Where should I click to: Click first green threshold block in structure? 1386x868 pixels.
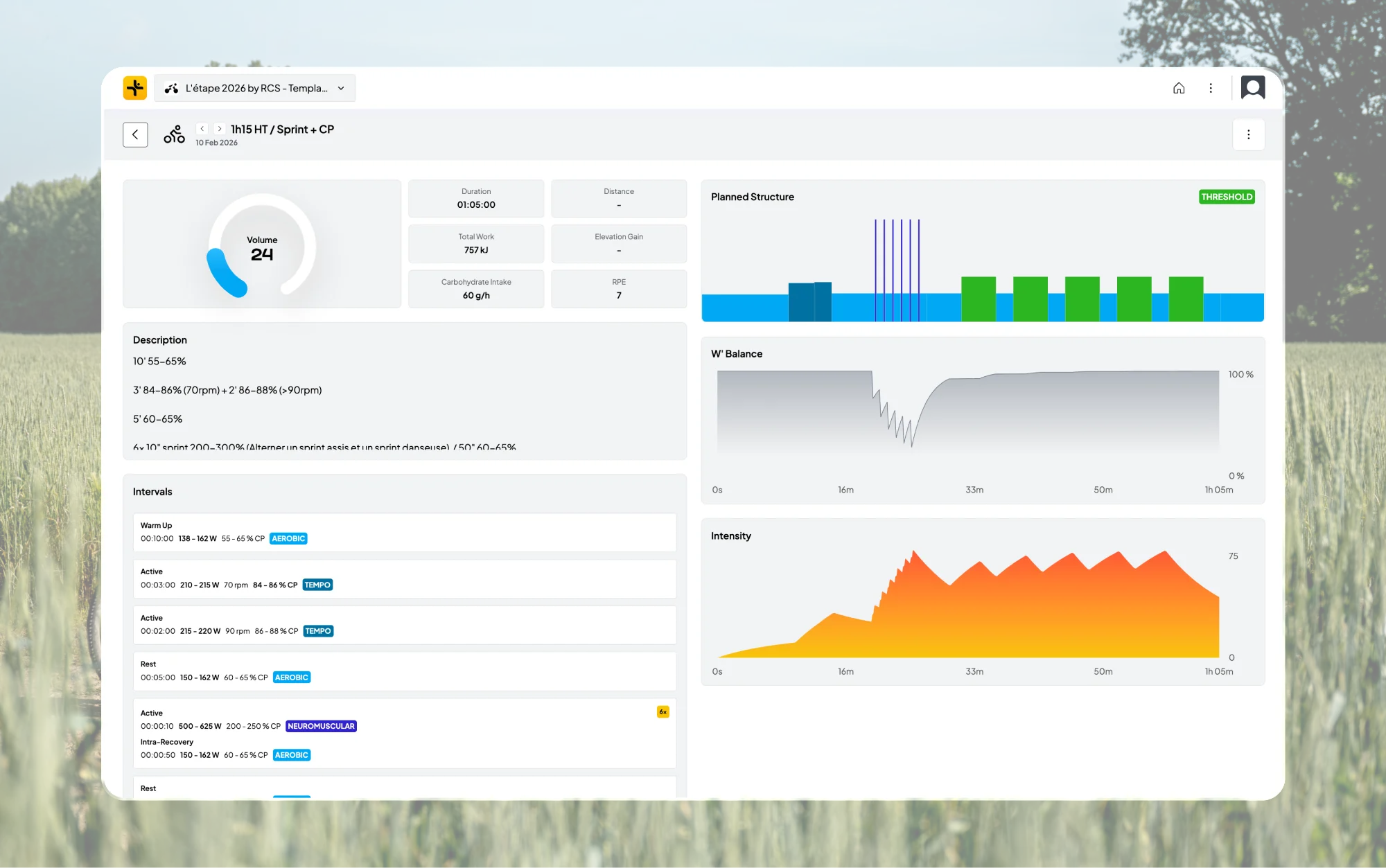[978, 299]
